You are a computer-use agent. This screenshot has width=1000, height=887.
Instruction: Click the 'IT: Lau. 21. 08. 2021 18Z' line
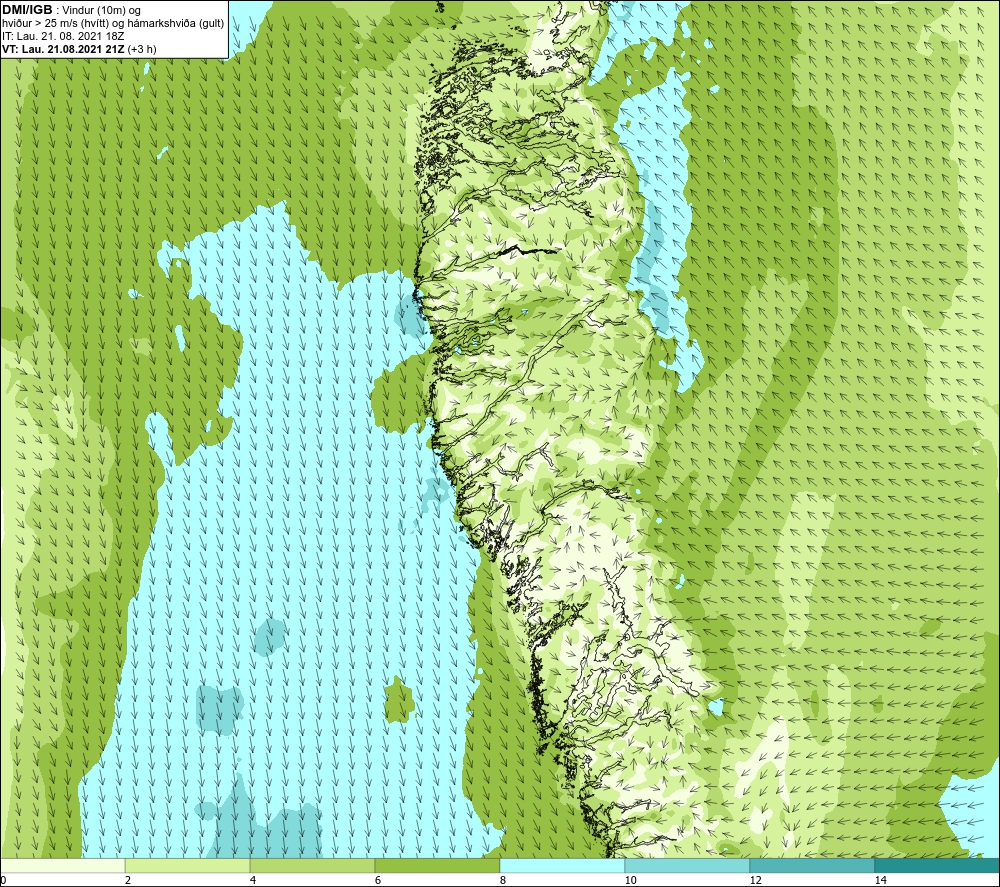tap(63, 36)
